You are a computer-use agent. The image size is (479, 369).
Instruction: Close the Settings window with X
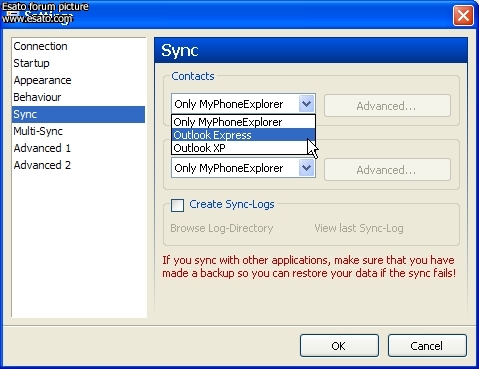click(x=463, y=15)
